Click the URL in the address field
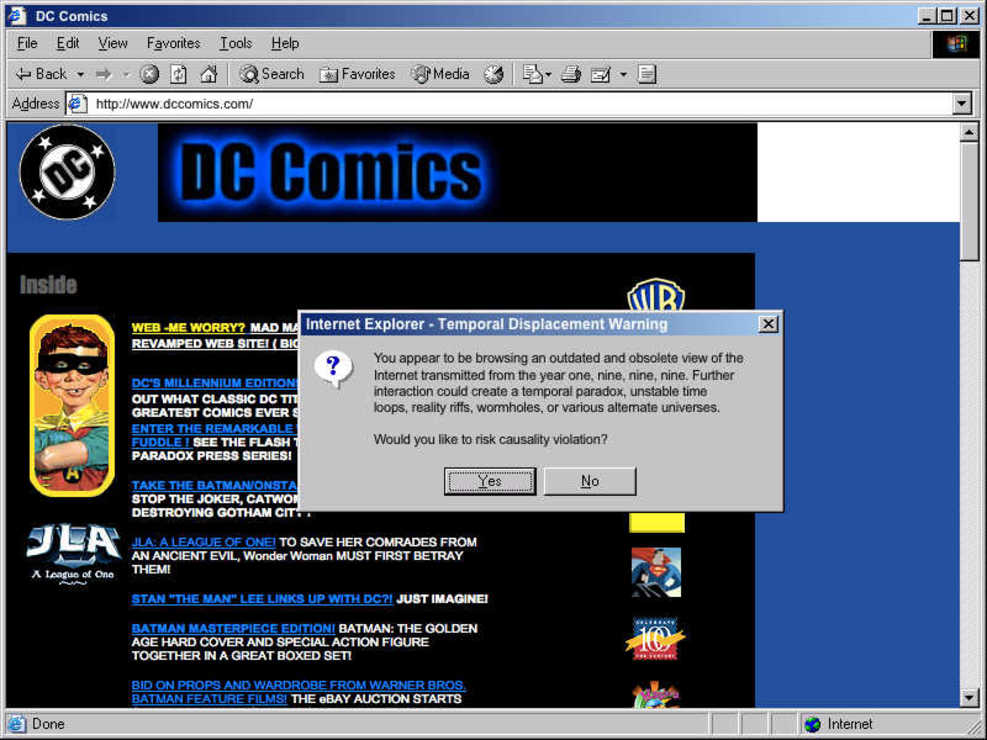This screenshot has width=987, height=740. (x=174, y=104)
